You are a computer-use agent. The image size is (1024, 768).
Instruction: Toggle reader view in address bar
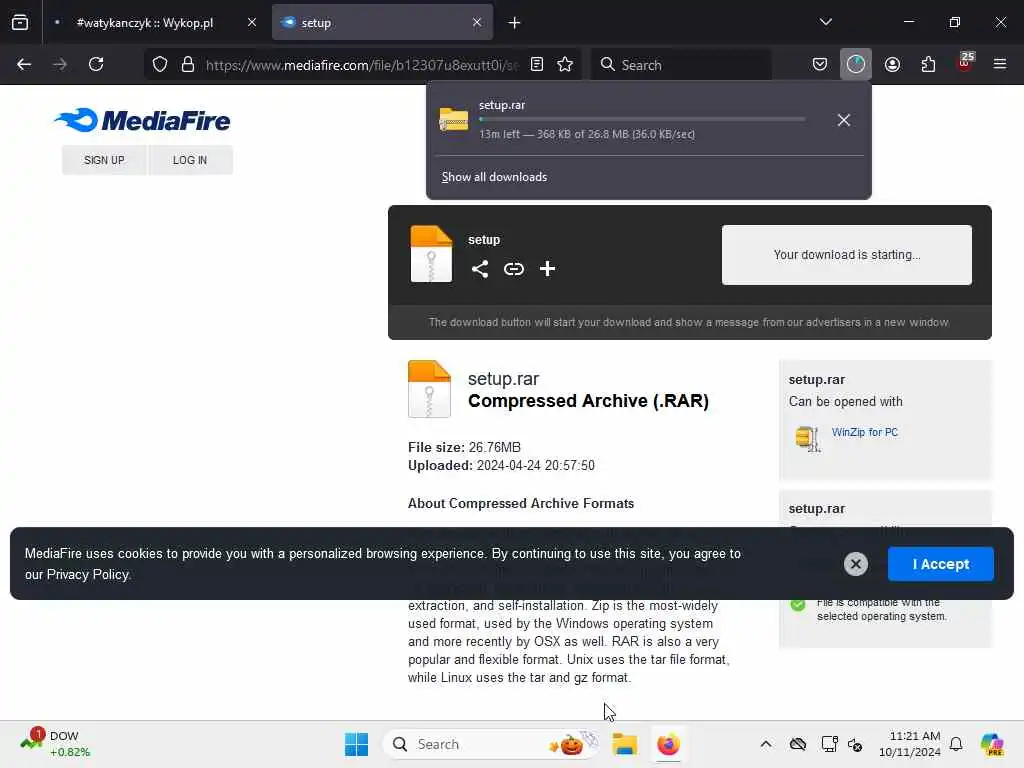(537, 64)
